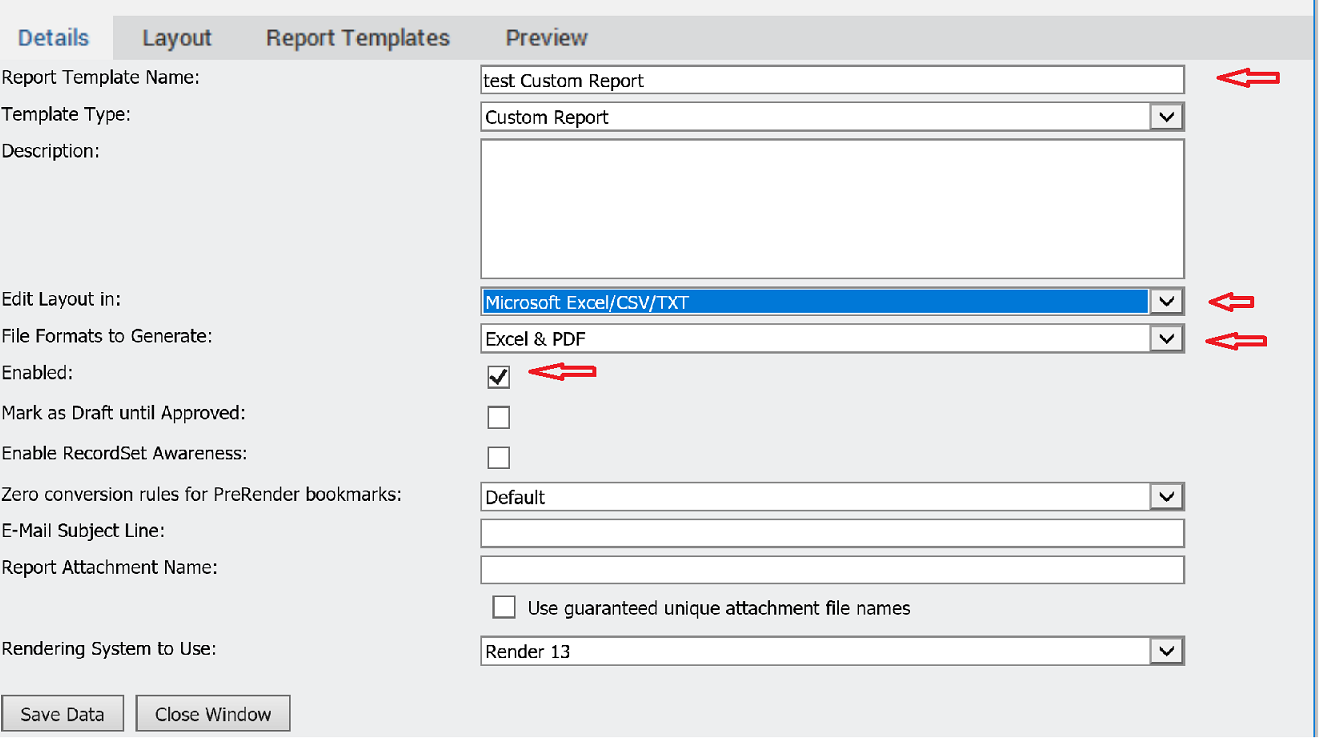Screen dimensions: 1319x748
Task: Enable RecordSet Awareness checkbox
Action: (498, 458)
